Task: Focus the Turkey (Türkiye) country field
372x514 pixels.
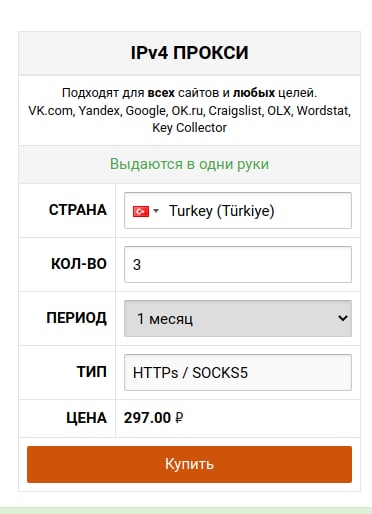Action: coord(238,211)
